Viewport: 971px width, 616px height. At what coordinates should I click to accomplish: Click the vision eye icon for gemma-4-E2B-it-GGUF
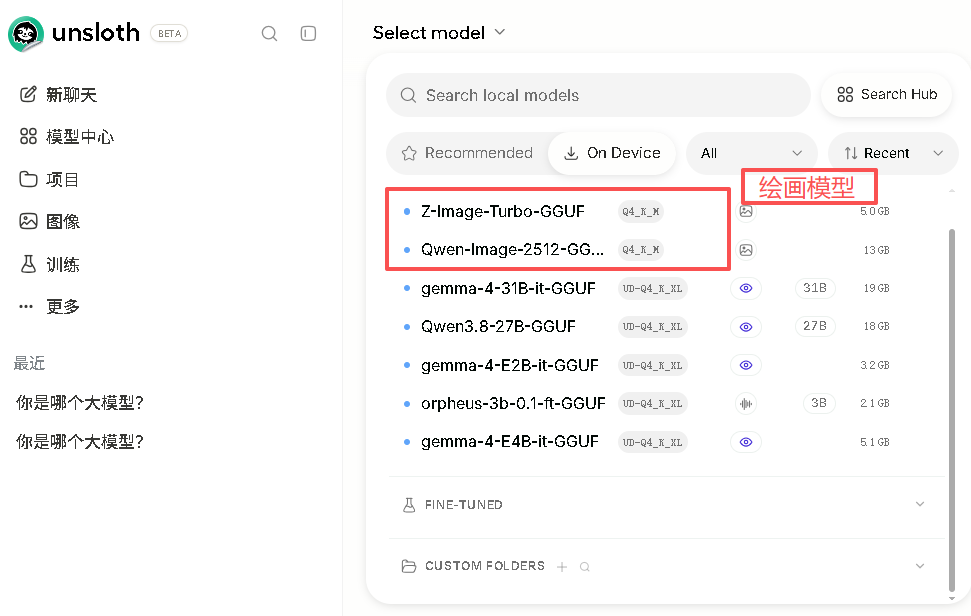click(746, 365)
